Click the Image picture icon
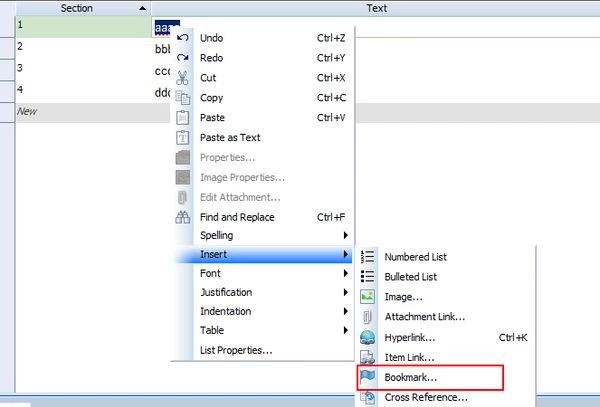Screen dimensions: 600x407 point(367,296)
